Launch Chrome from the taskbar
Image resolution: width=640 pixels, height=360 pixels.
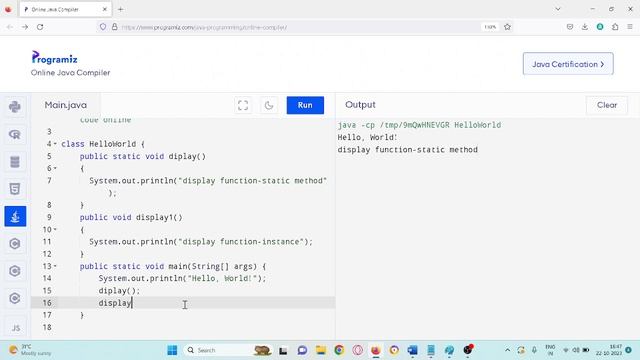click(x=339, y=350)
